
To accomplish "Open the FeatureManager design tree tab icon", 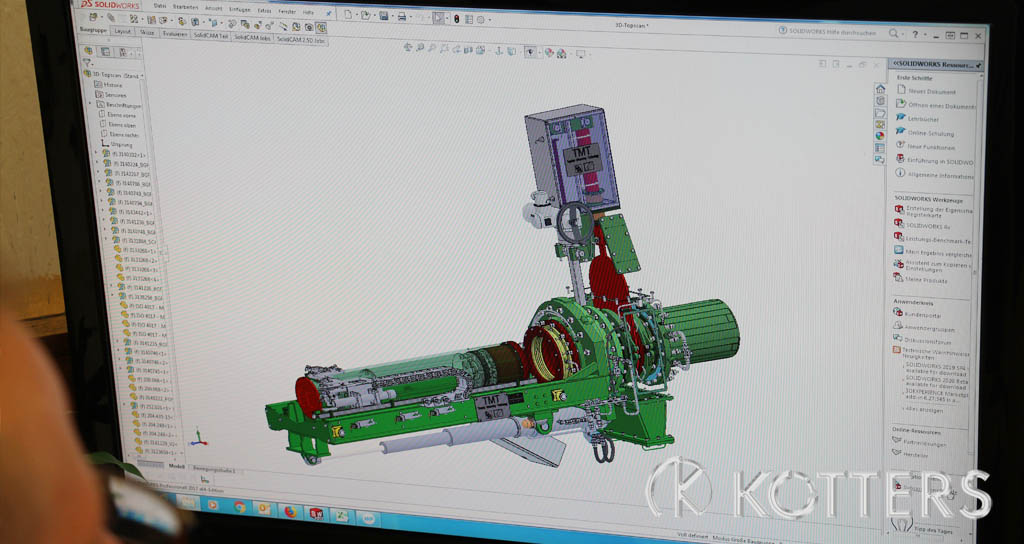I will (x=89, y=50).
